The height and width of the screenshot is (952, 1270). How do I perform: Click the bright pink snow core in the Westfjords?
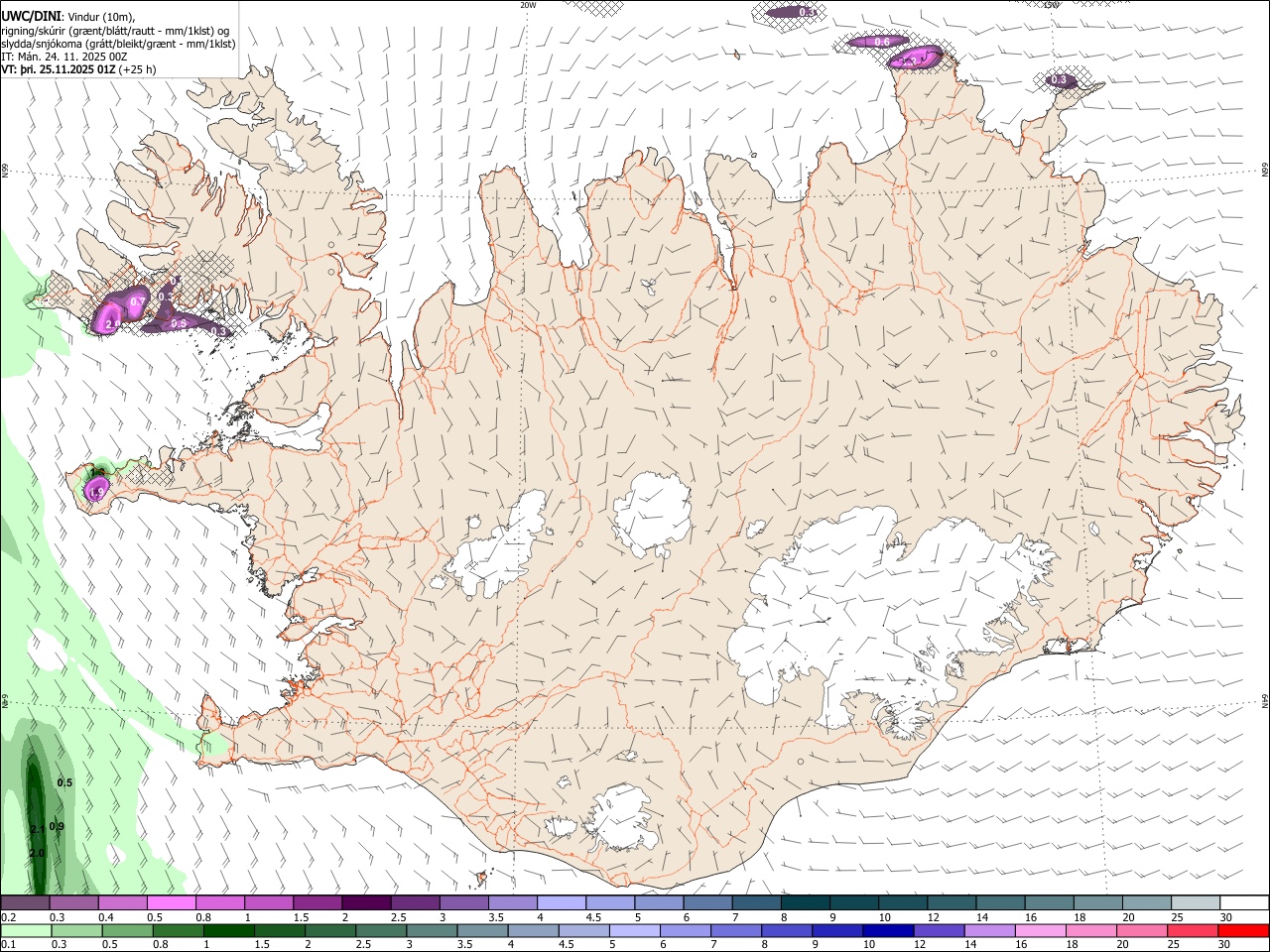tap(107, 318)
